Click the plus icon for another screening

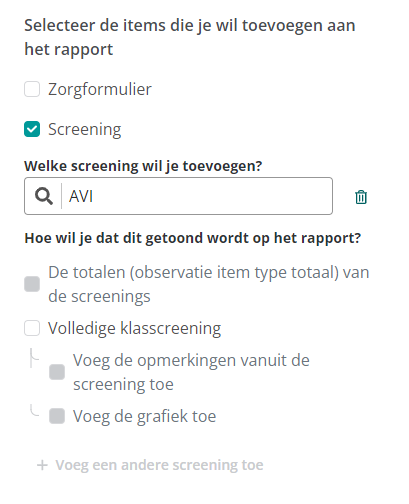tap(42, 465)
